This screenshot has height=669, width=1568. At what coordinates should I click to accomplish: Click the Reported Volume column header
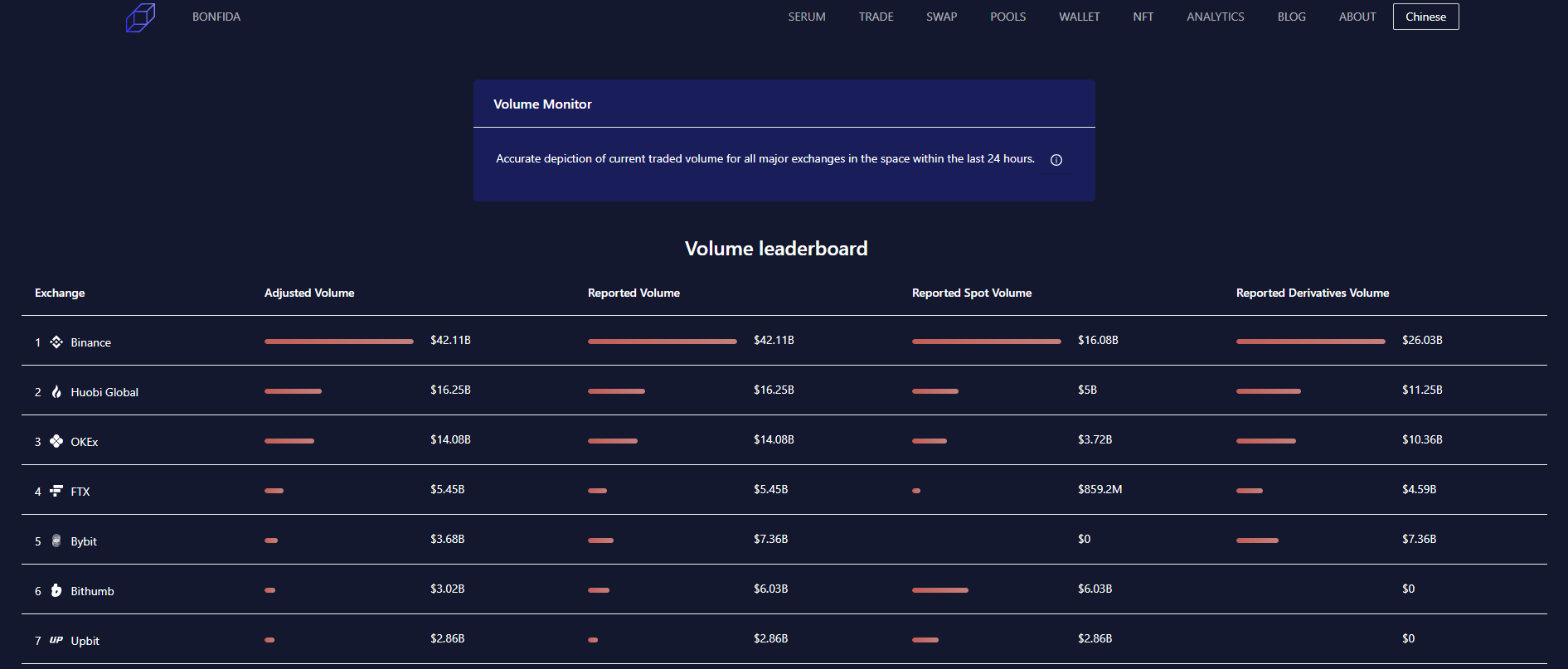pyautogui.click(x=634, y=293)
